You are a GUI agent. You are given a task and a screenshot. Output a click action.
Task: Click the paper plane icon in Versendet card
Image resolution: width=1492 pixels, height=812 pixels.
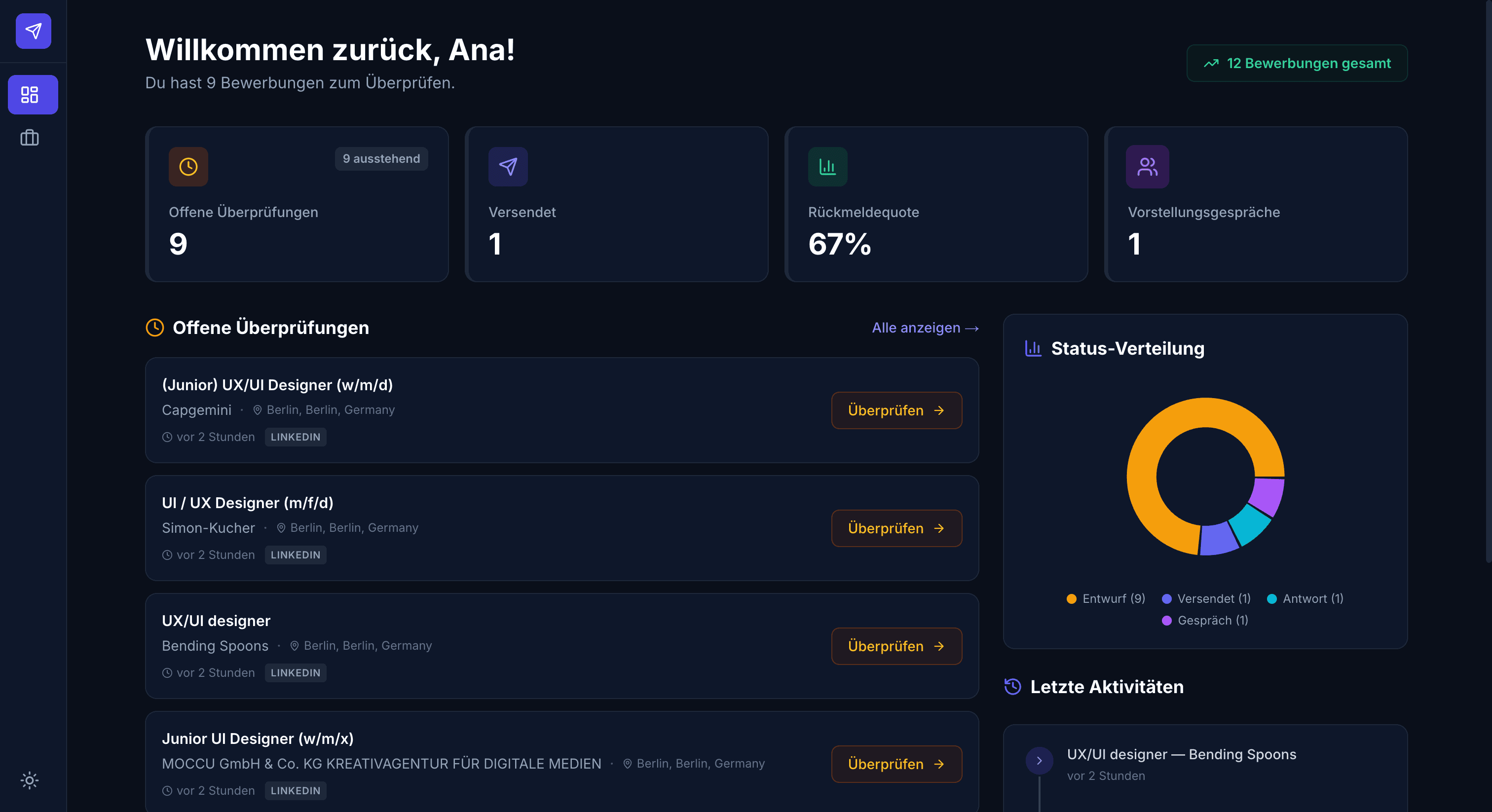click(508, 167)
